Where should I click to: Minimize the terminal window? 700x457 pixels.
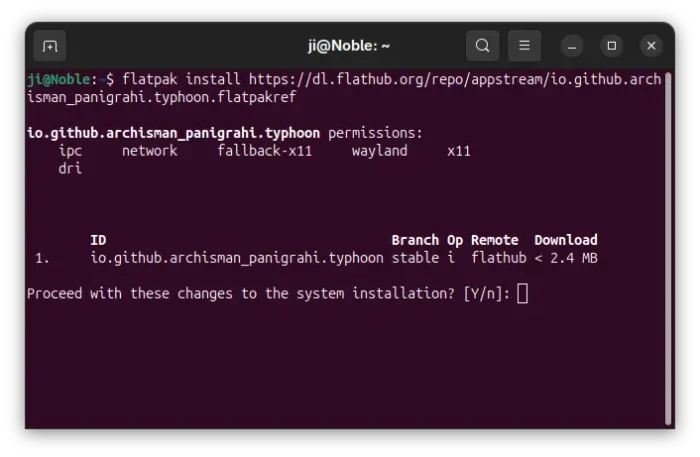(x=572, y=46)
